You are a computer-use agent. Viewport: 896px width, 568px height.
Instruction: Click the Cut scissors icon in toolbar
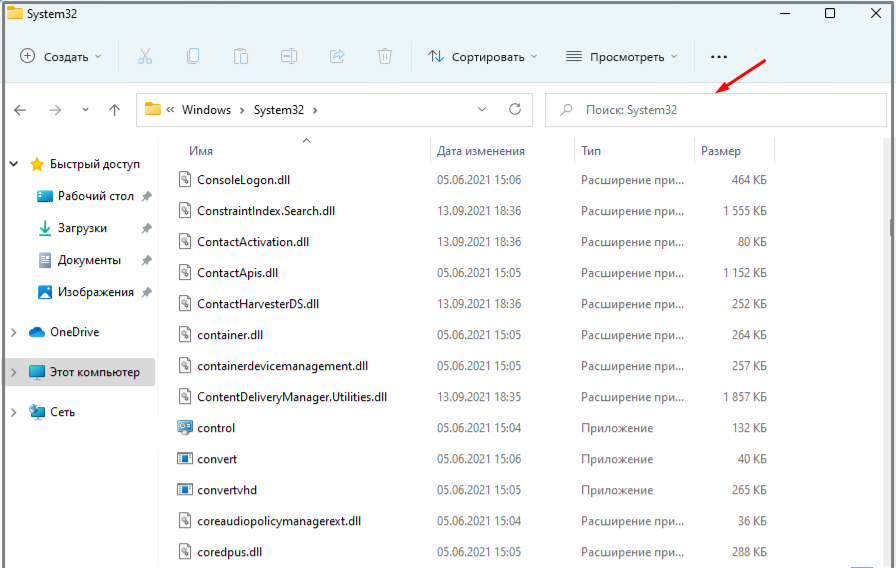point(144,57)
